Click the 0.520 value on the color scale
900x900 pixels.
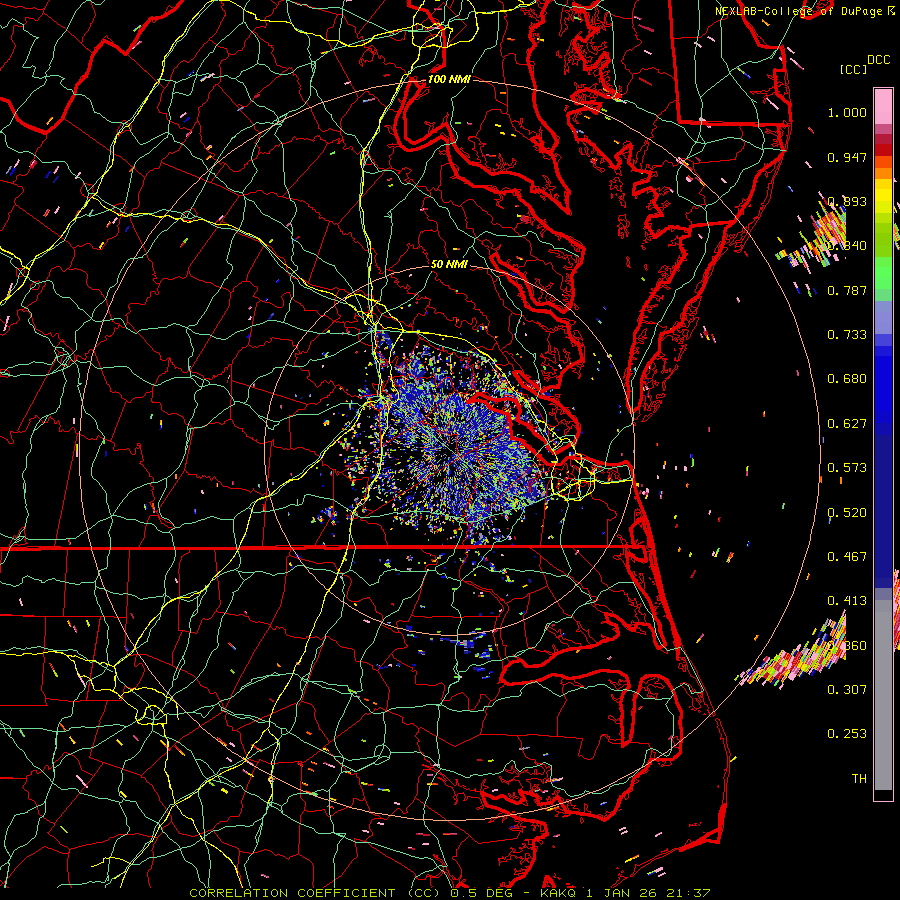tap(847, 513)
